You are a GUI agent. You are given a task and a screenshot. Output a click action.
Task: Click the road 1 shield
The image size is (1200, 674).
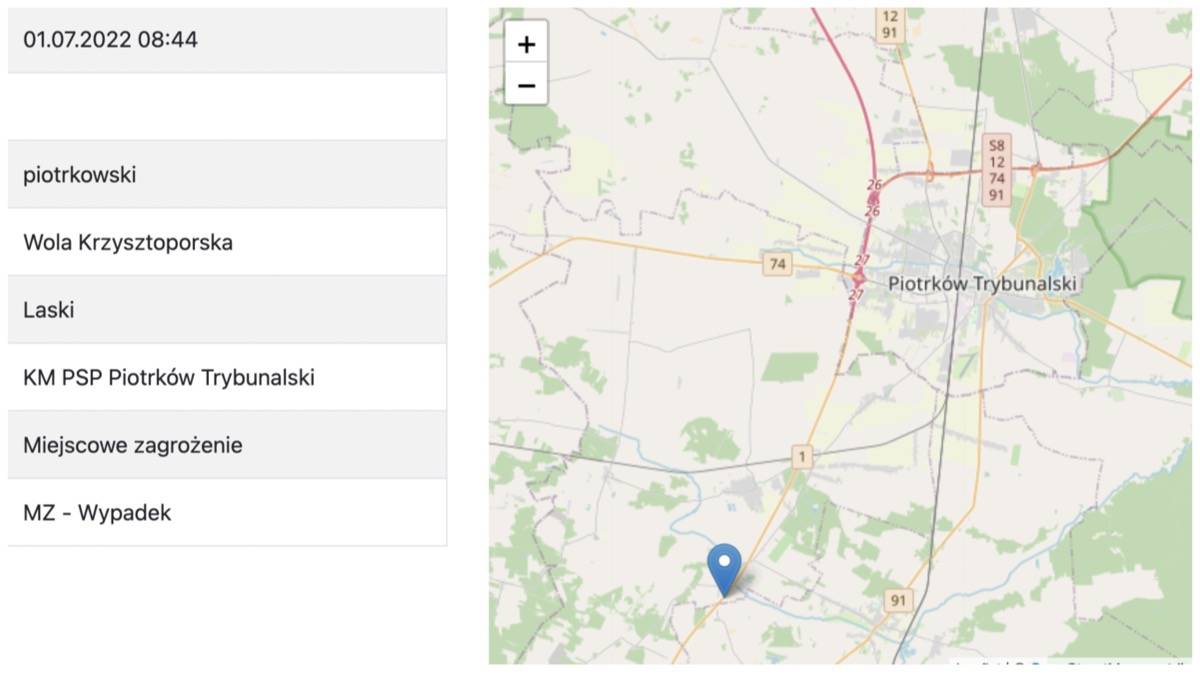tap(801, 457)
